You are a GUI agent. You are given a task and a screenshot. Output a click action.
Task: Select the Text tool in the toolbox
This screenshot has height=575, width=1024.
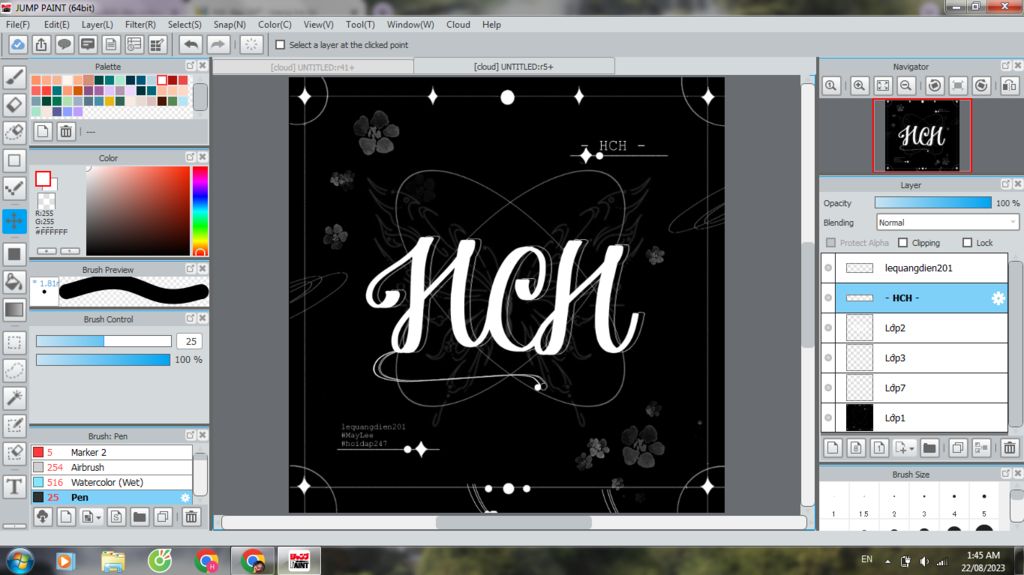tap(15, 486)
